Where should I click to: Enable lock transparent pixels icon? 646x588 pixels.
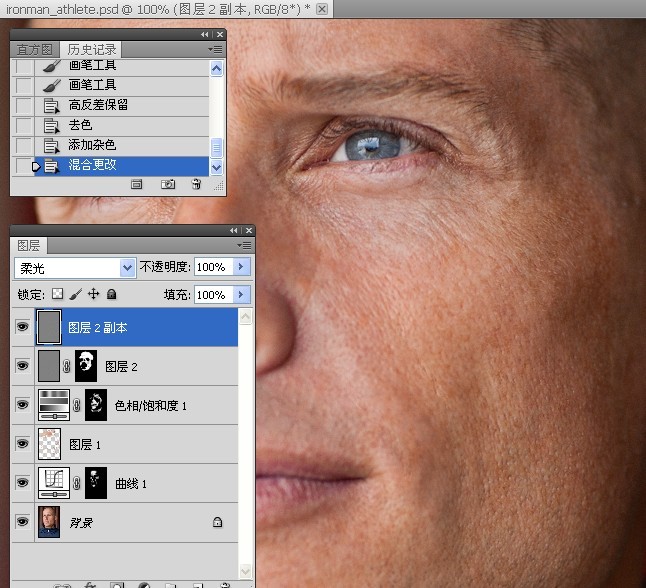coord(57,295)
